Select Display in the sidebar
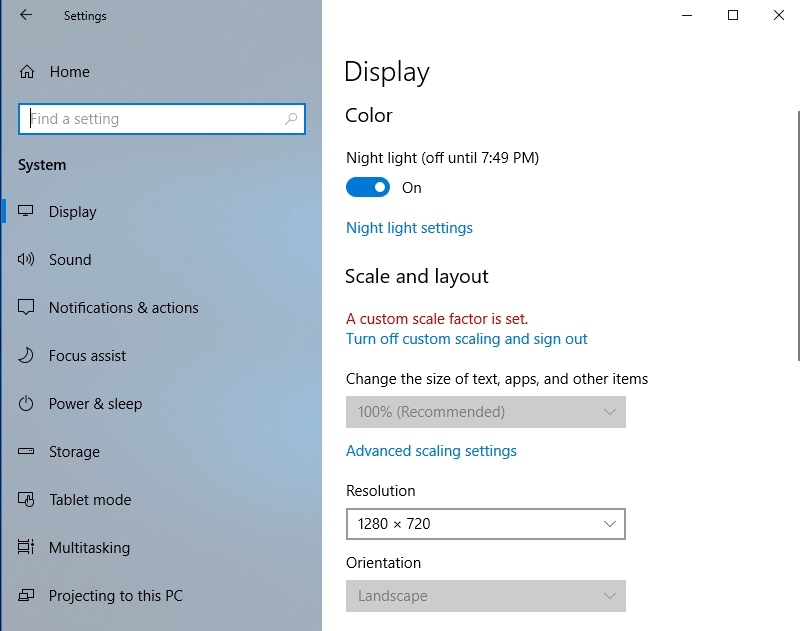The width and height of the screenshot is (801, 631). coord(73,212)
